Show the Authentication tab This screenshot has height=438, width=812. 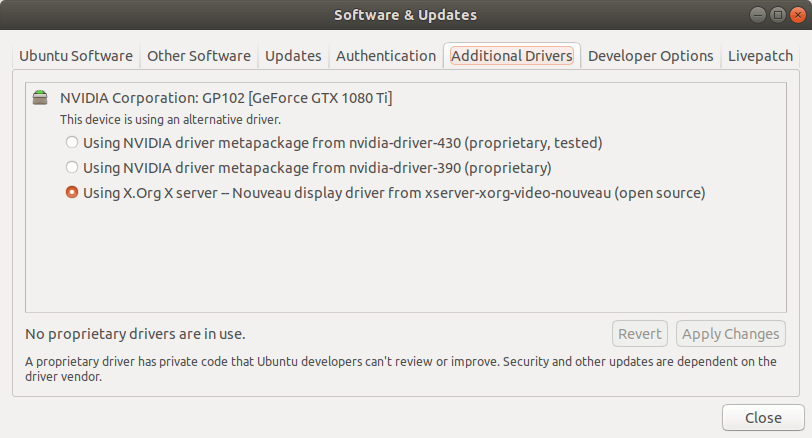coord(386,56)
